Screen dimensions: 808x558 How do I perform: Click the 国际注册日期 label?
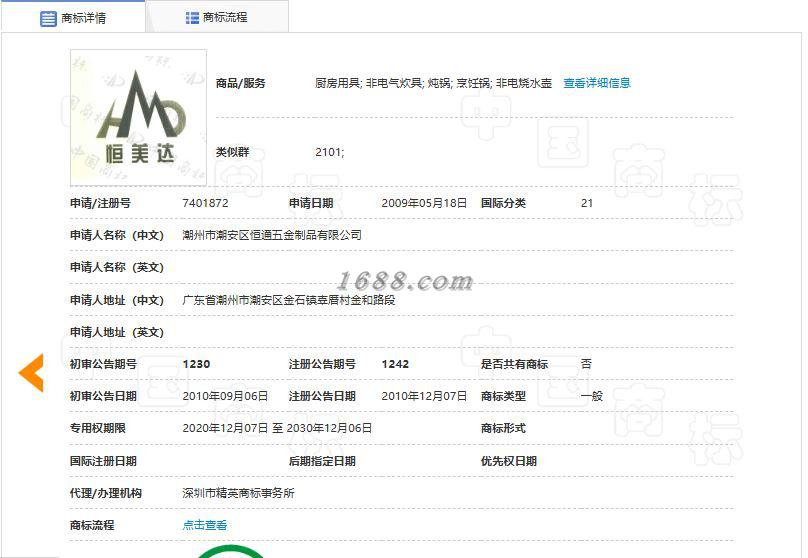[103, 461]
